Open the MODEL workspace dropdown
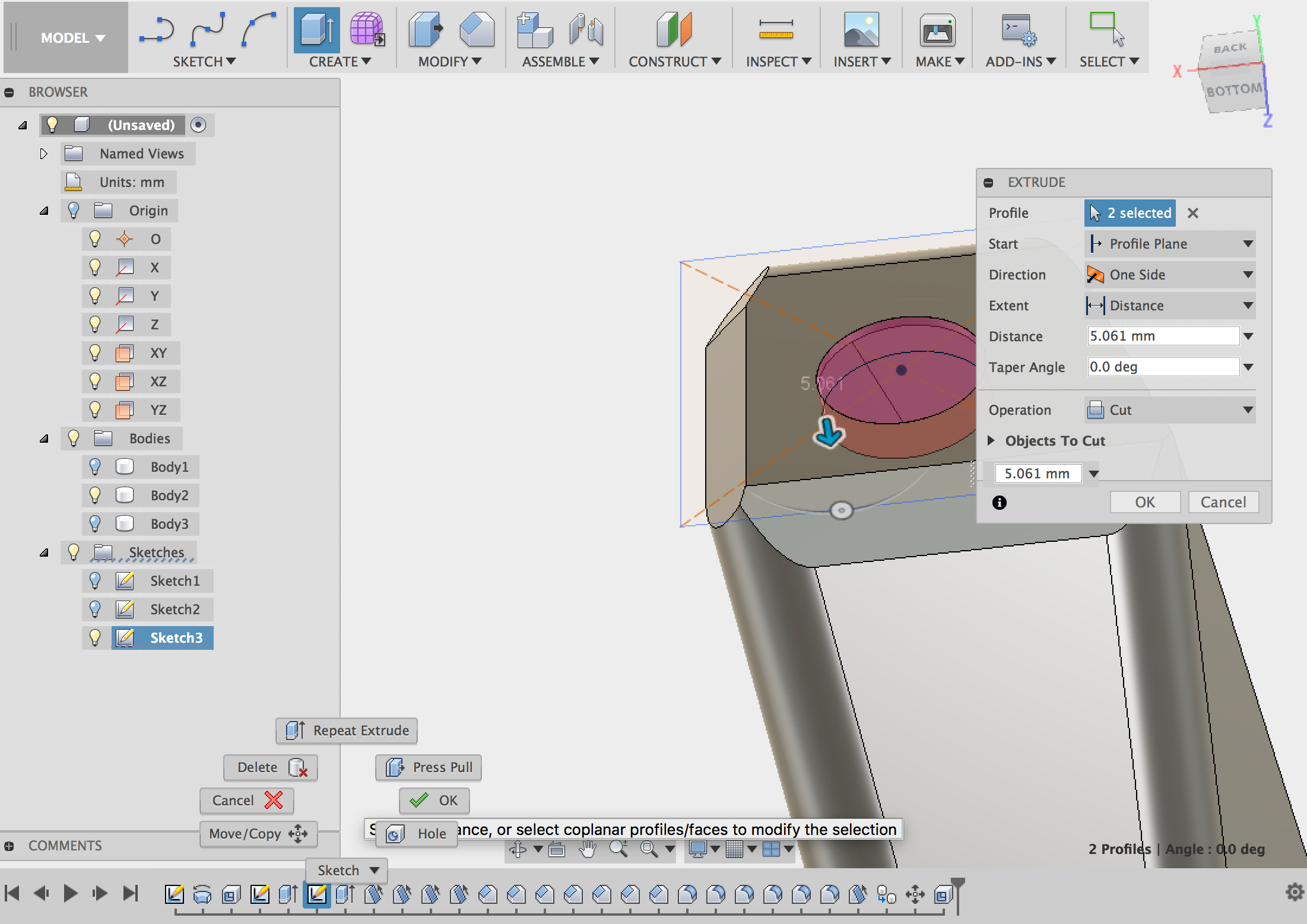Viewport: 1307px width, 924px height. pyautogui.click(x=72, y=38)
